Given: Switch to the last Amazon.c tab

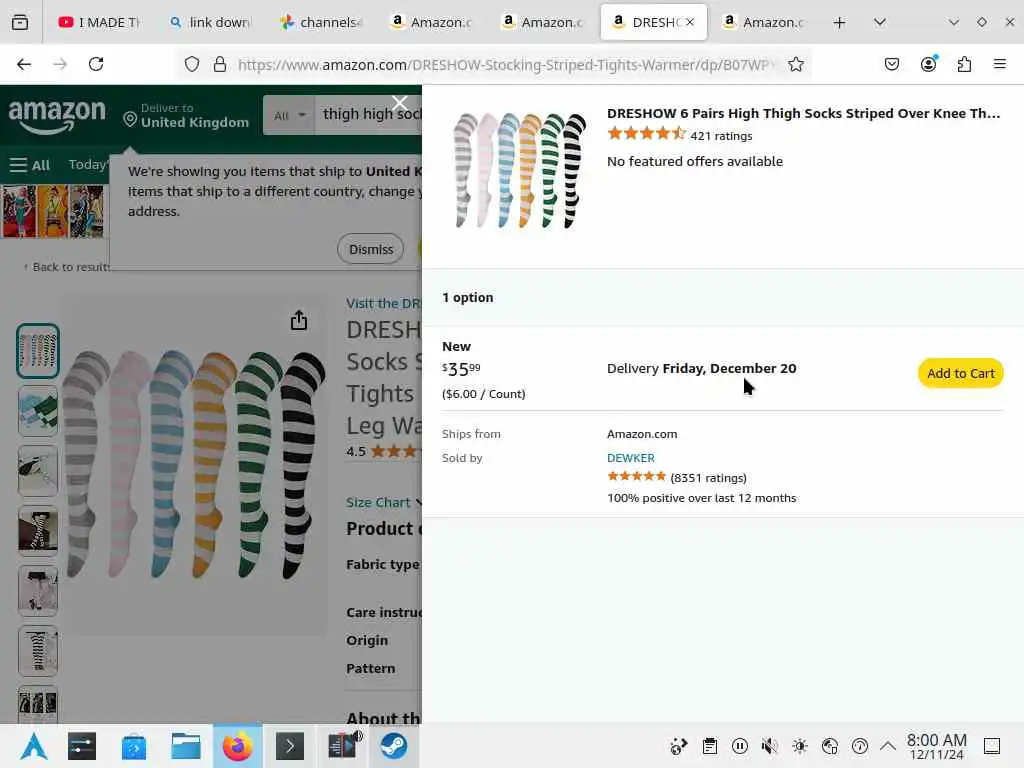Looking at the screenshot, I should tap(764, 22).
